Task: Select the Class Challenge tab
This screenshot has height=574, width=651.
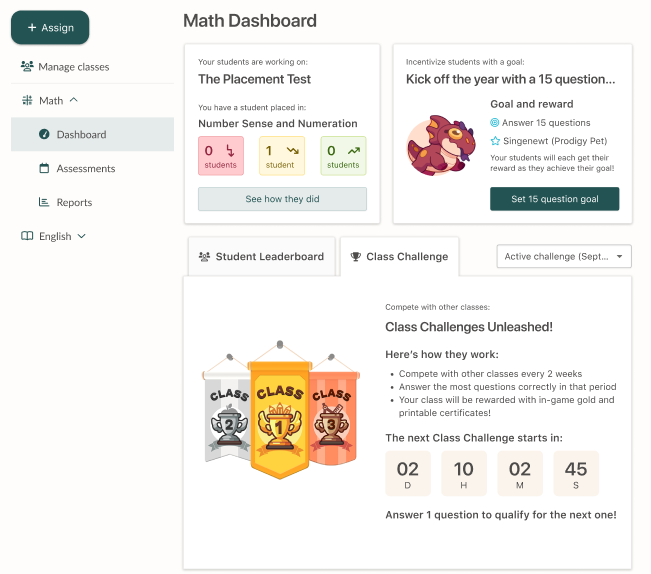Action: 399,256
